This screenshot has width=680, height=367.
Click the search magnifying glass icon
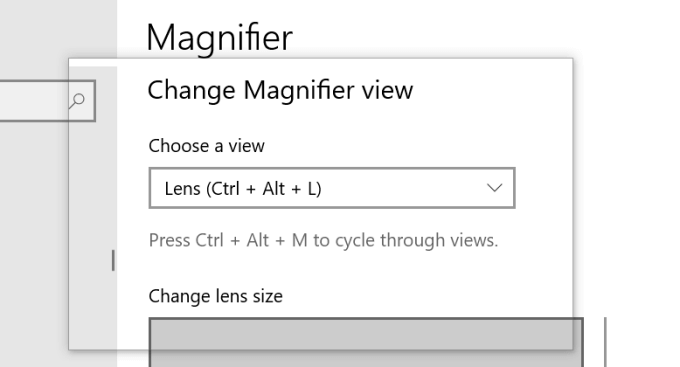77,101
